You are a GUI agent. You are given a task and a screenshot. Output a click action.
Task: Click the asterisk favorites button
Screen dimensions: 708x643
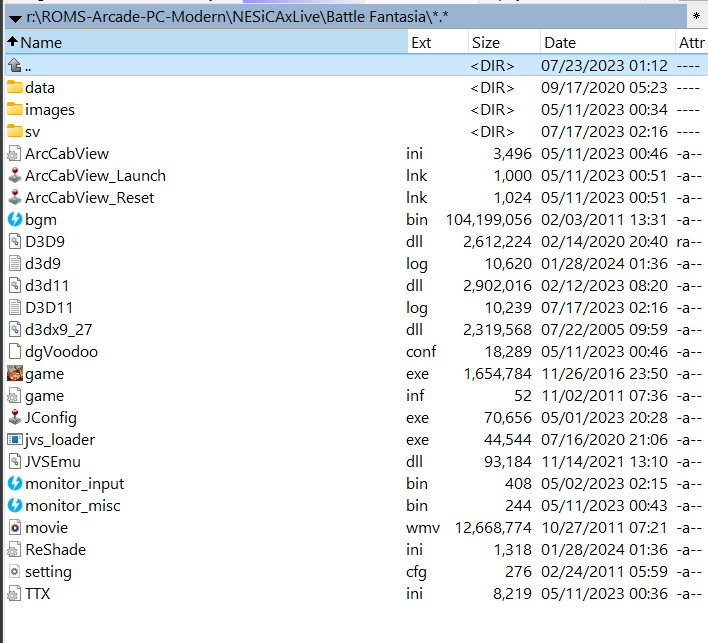(697, 17)
